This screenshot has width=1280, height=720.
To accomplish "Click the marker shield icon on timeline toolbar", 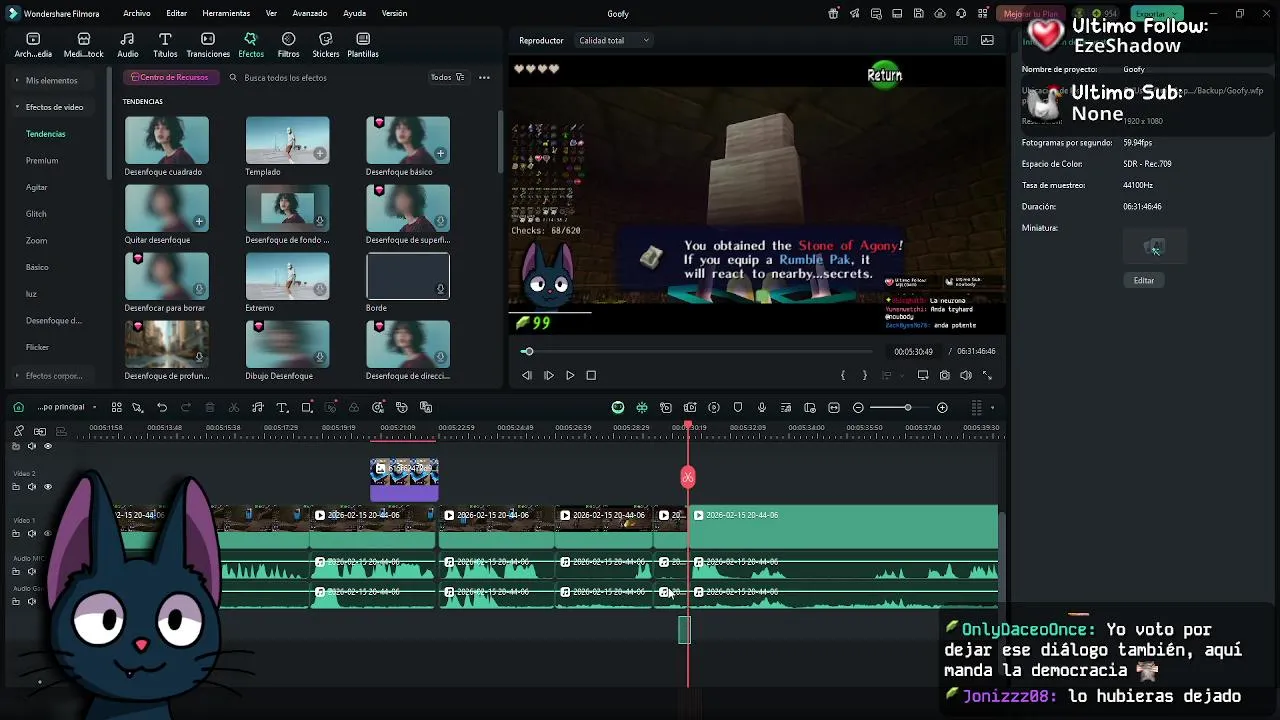I will (x=738, y=407).
